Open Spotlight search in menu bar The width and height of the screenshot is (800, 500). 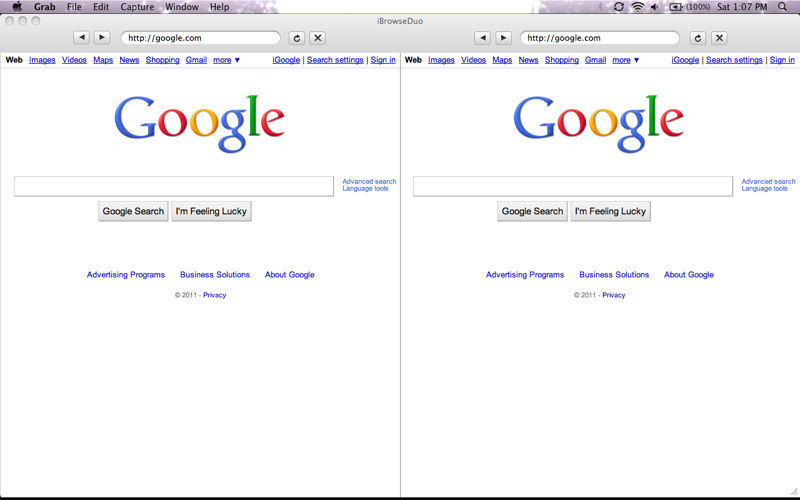[782, 7]
